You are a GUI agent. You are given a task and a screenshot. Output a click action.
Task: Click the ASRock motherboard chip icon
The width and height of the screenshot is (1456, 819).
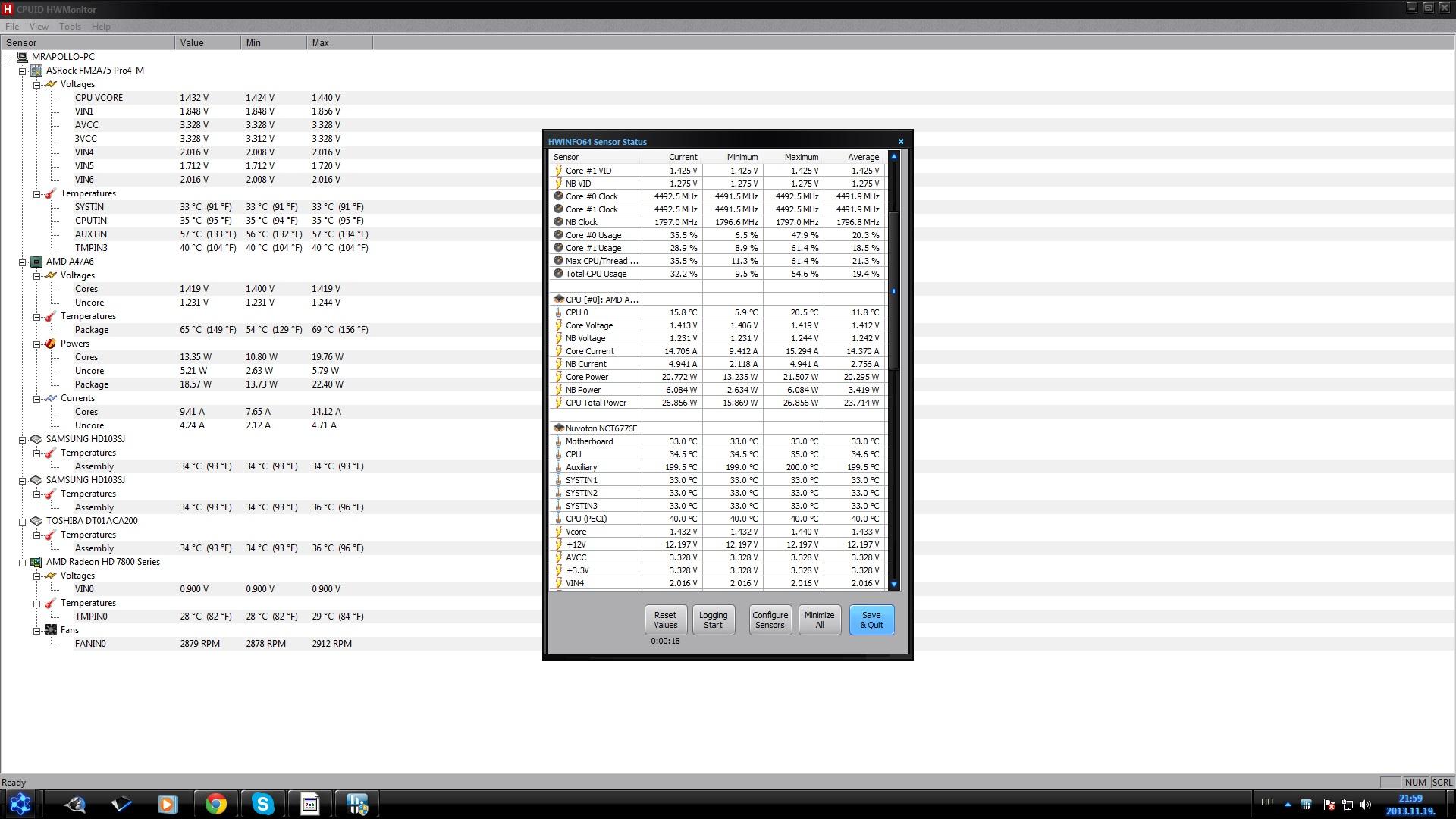point(36,71)
